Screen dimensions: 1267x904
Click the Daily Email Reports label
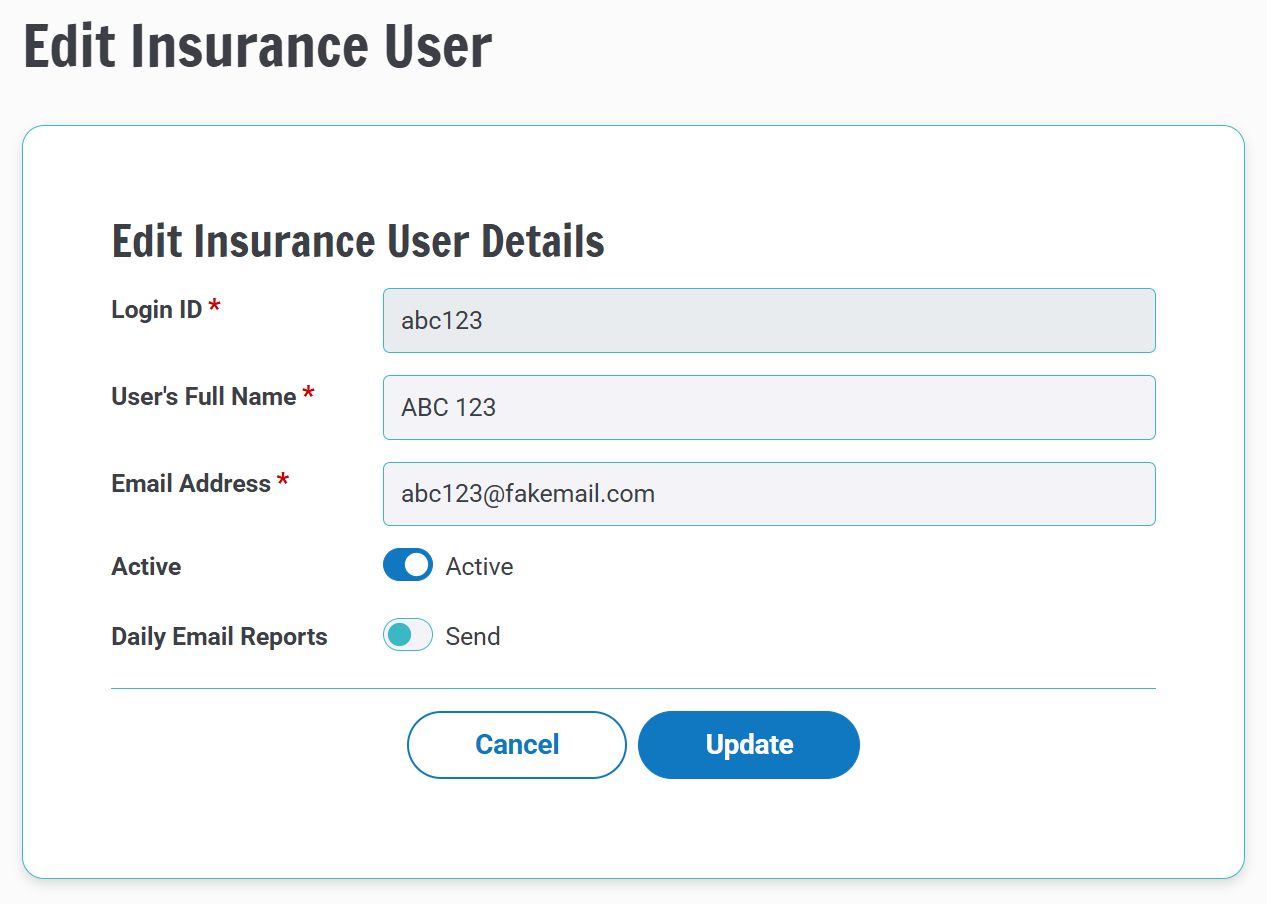(219, 636)
